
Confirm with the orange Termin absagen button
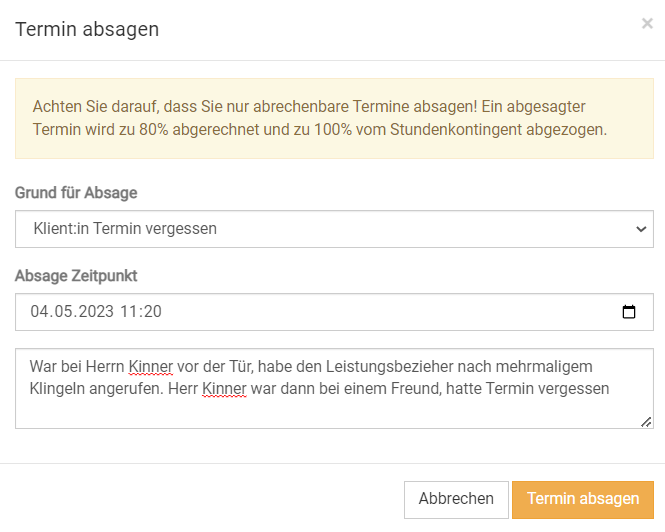click(583, 499)
